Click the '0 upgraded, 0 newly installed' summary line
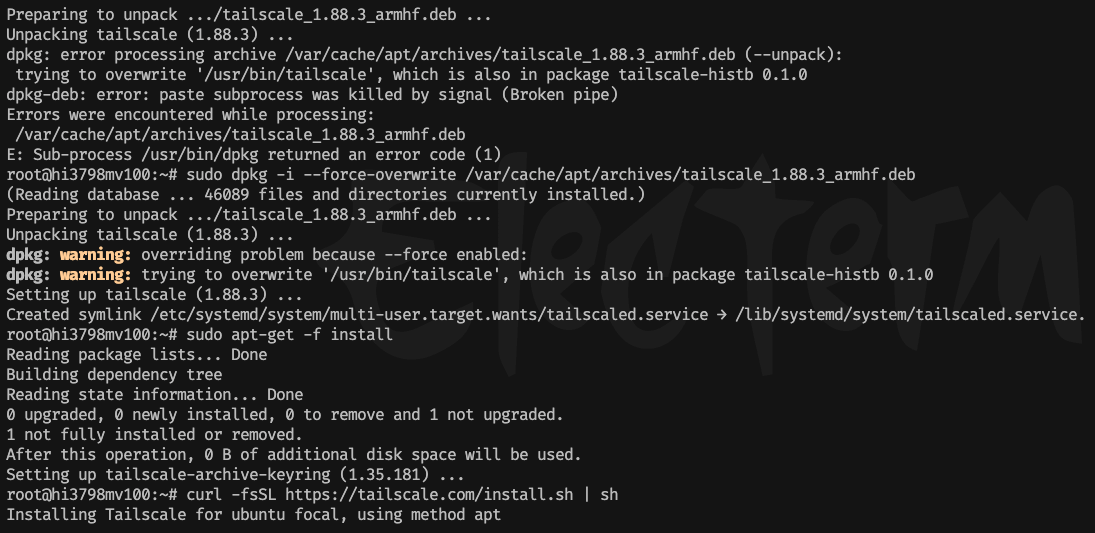The image size is (1095, 533). point(285,415)
